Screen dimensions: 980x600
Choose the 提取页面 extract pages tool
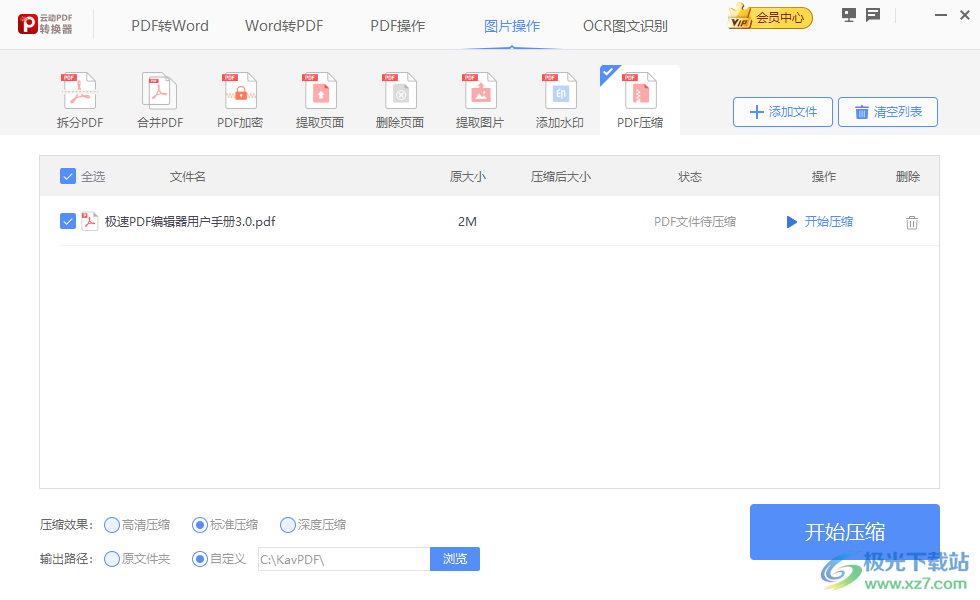pos(320,100)
